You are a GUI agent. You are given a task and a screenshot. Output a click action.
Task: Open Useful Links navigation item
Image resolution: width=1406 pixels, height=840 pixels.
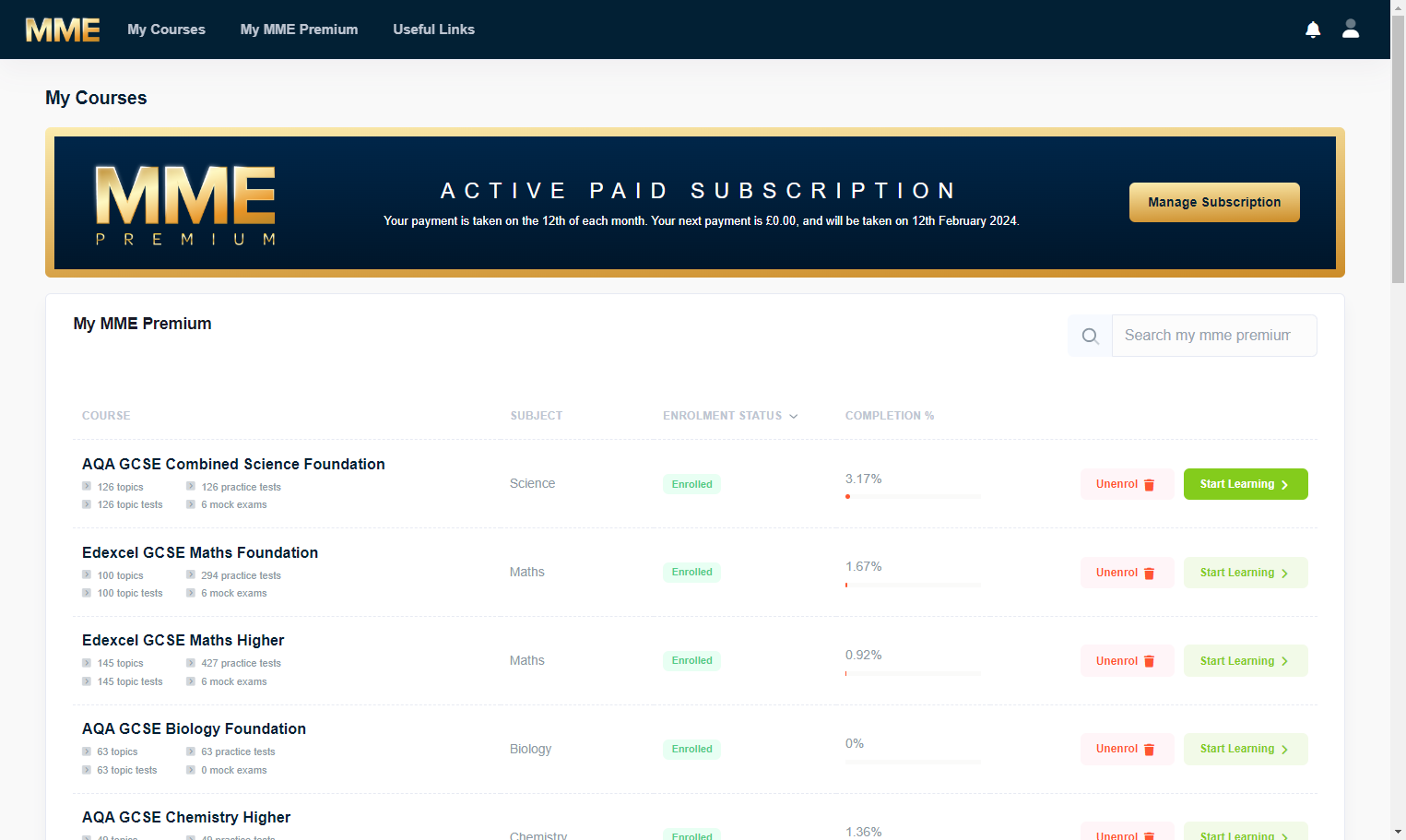(433, 30)
